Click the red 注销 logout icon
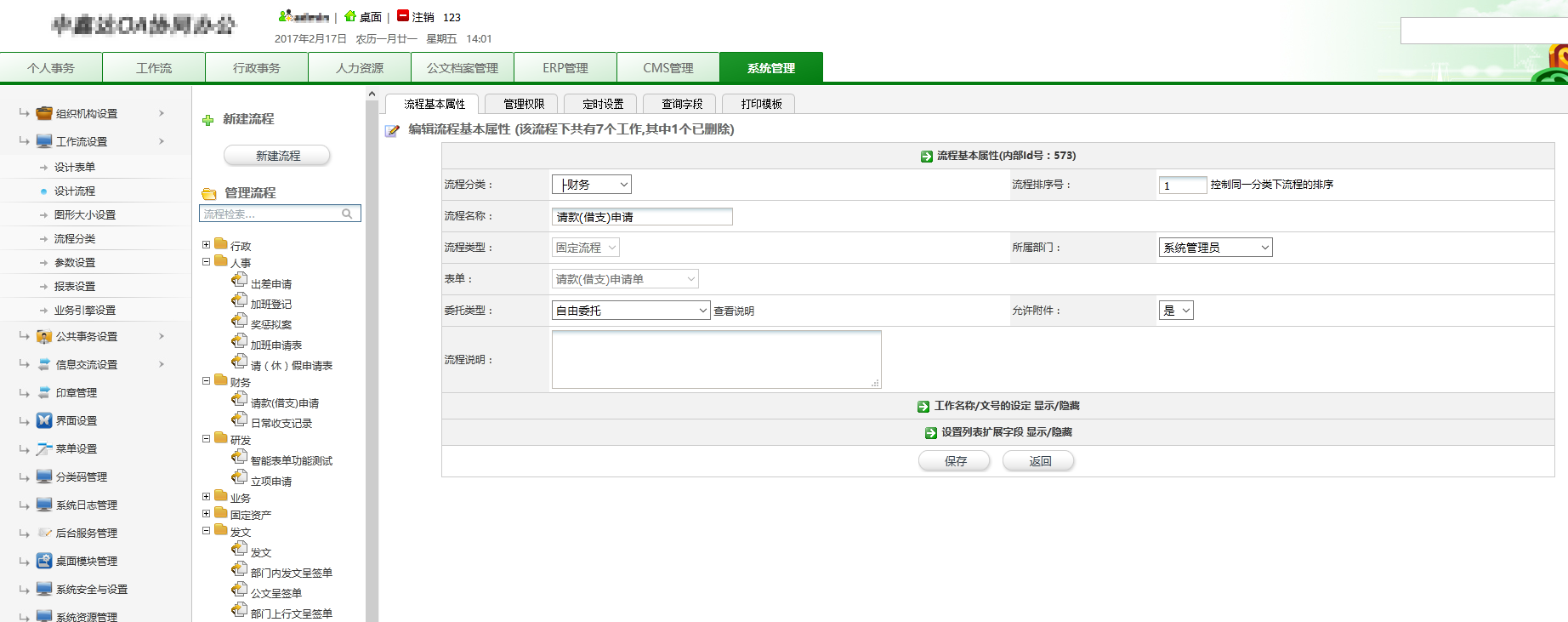Image resolution: width=1568 pixels, height=622 pixels. click(x=403, y=16)
